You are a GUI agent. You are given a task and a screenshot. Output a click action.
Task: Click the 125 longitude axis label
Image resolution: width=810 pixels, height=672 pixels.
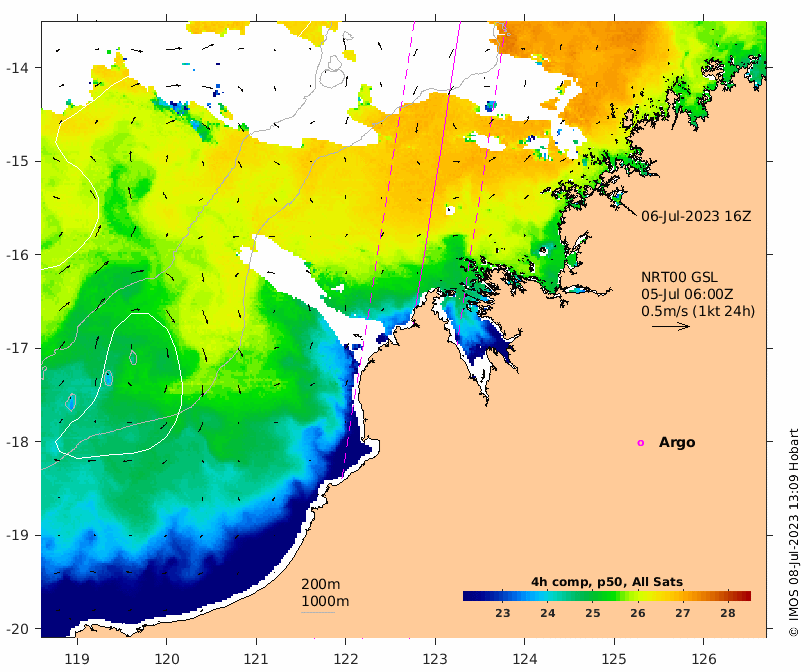614,659
